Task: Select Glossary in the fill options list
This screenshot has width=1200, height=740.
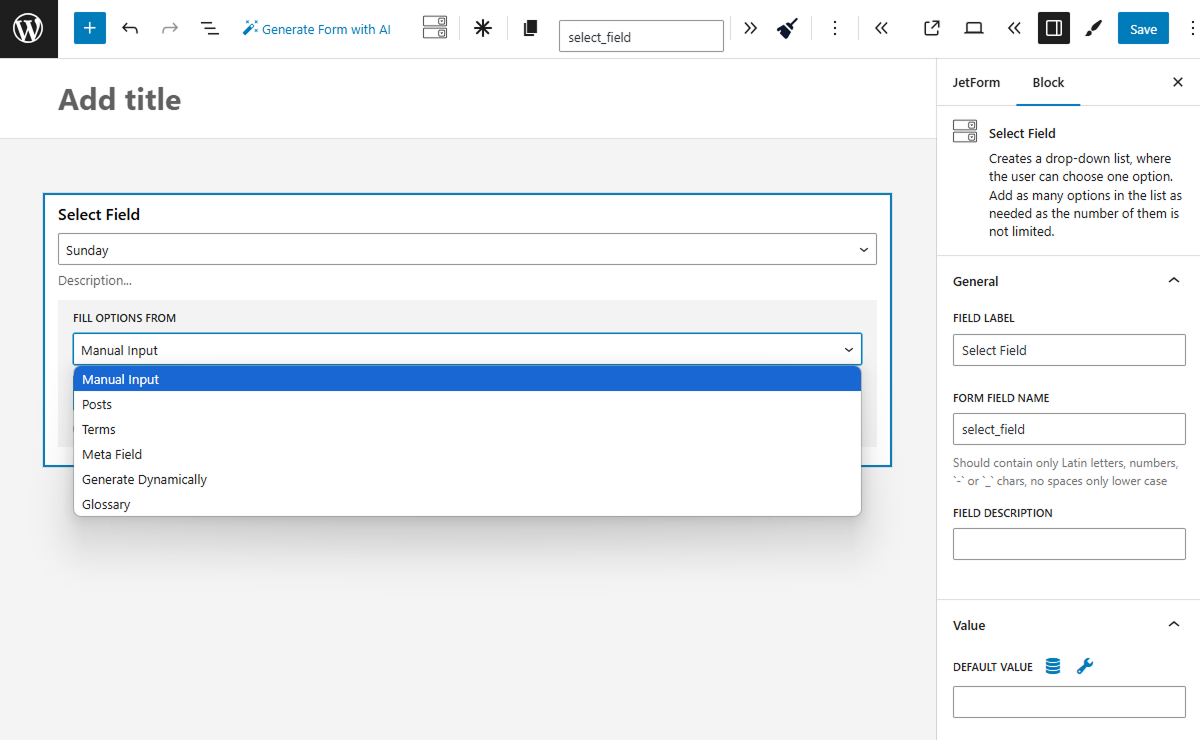Action: (x=106, y=504)
